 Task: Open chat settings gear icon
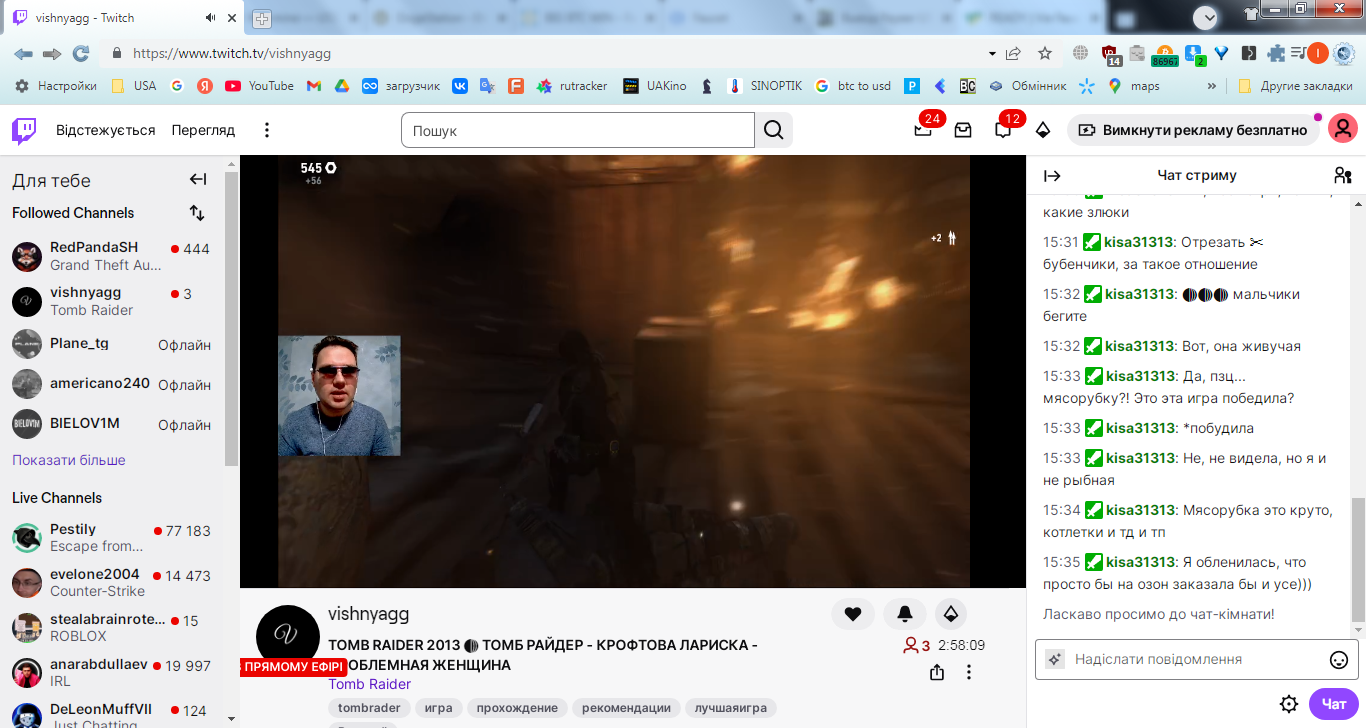click(1289, 704)
